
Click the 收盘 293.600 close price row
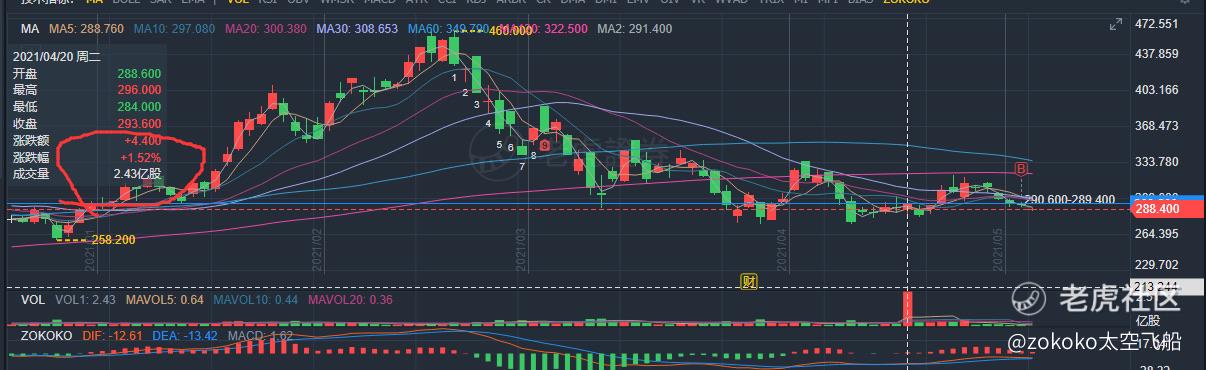point(86,123)
